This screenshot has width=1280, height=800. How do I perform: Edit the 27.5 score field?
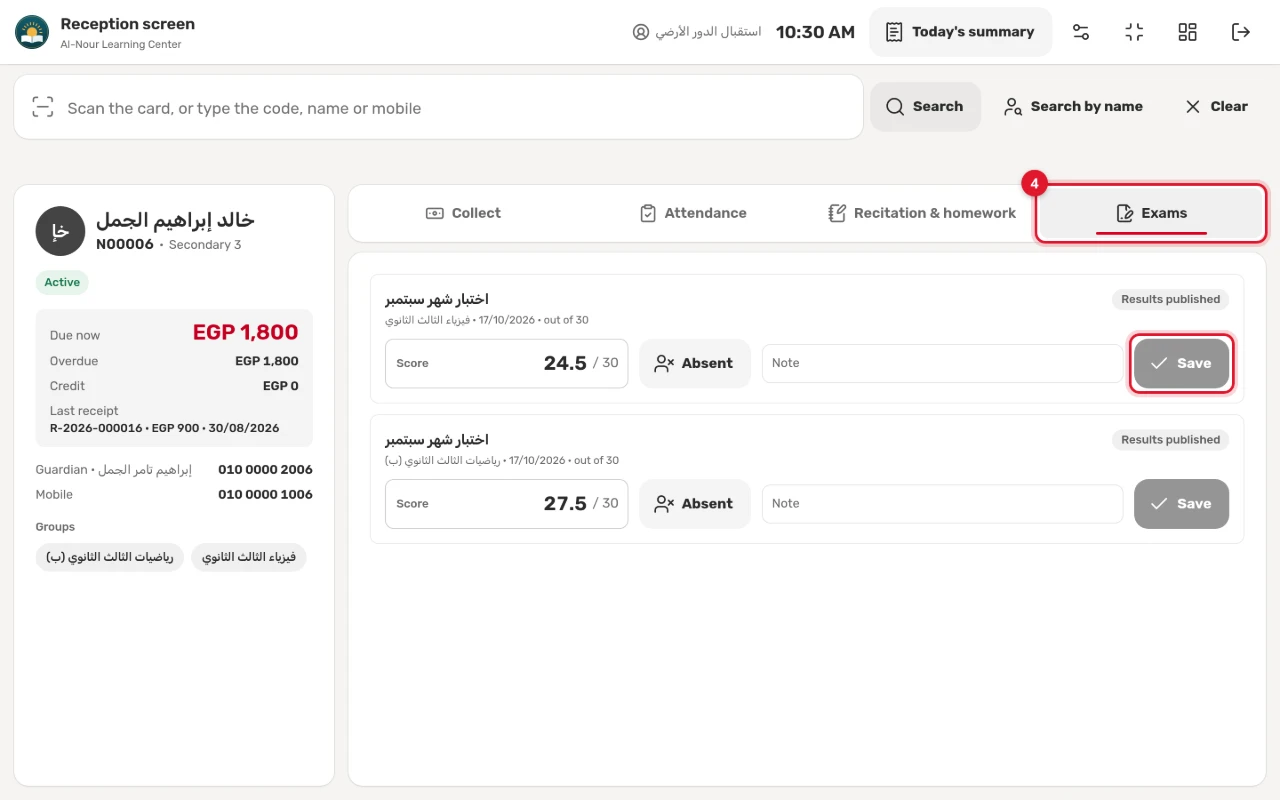click(507, 503)
